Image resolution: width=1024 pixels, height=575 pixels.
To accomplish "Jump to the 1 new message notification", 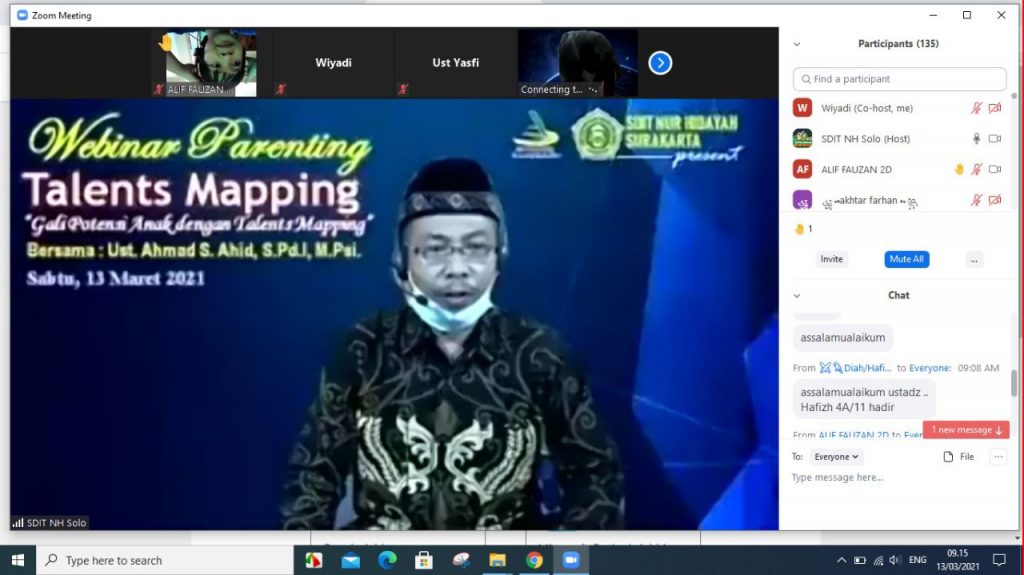I will 966,430.
